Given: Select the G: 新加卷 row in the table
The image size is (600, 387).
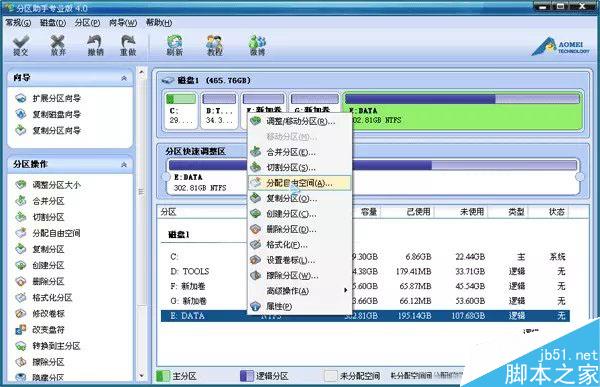Looking at the screenshot, I should 365,301.
